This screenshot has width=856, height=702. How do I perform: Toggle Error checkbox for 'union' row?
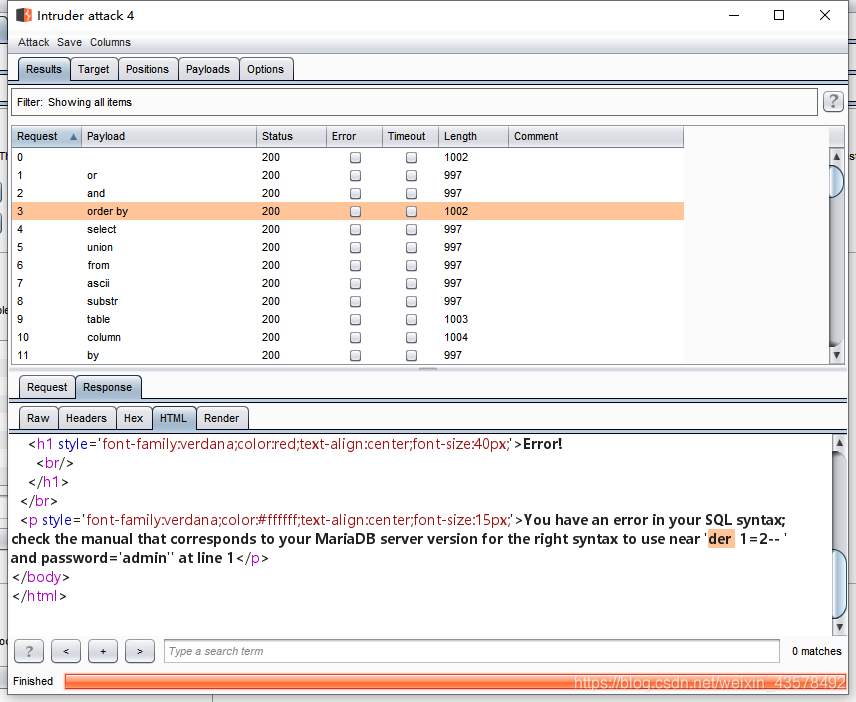pos(355,247)
